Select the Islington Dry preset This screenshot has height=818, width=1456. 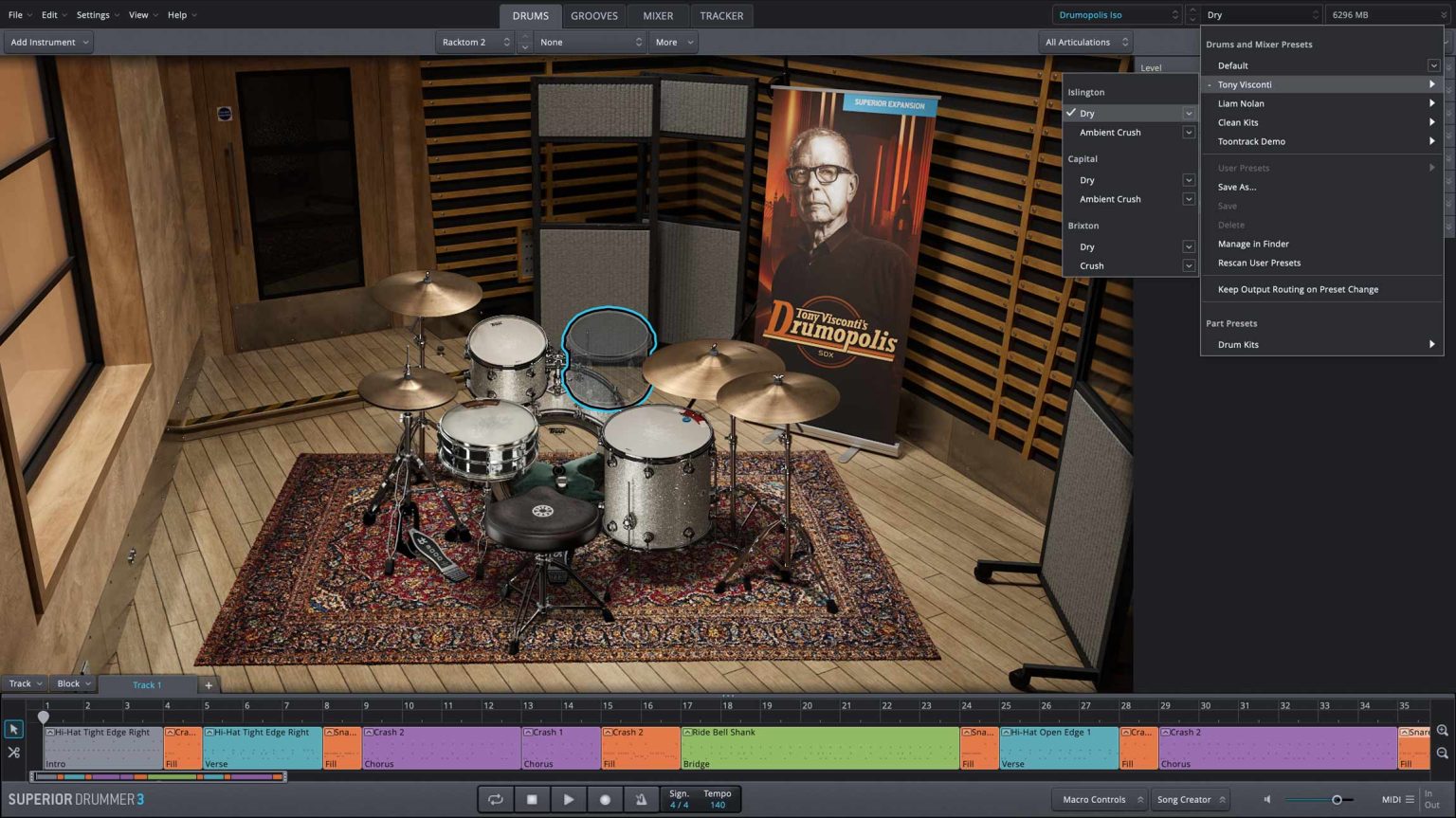tap(1087, 113)
